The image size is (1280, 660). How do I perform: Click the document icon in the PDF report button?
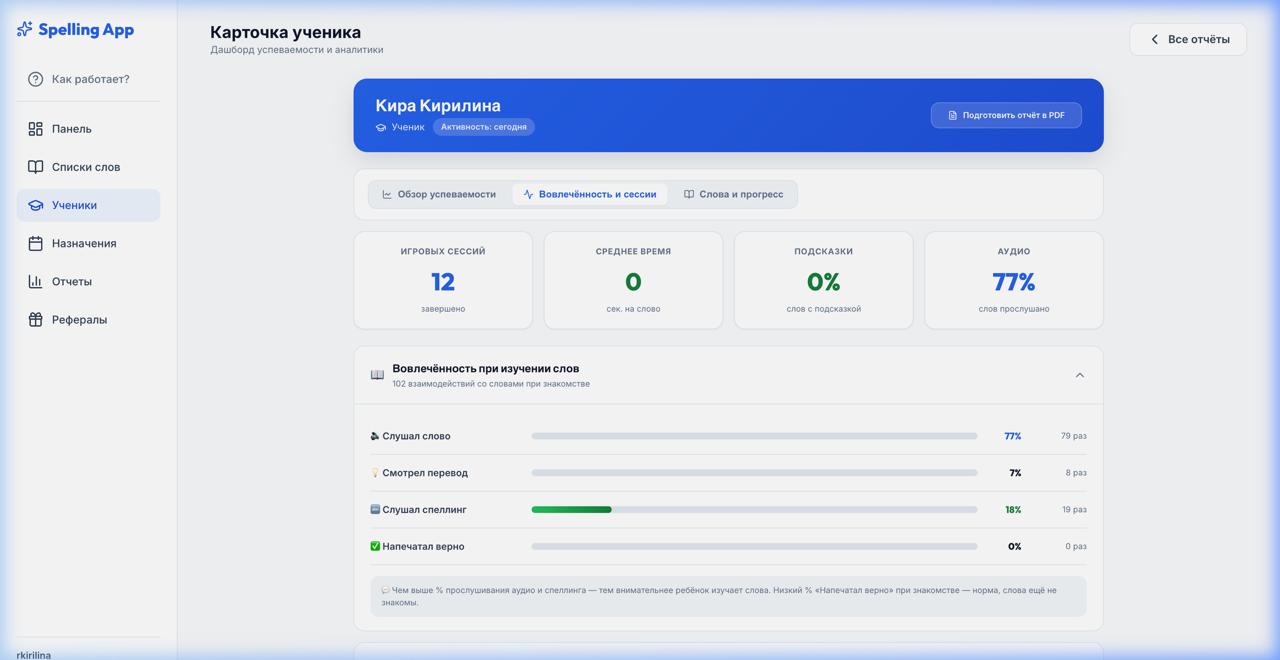click(x=952, y=115)
